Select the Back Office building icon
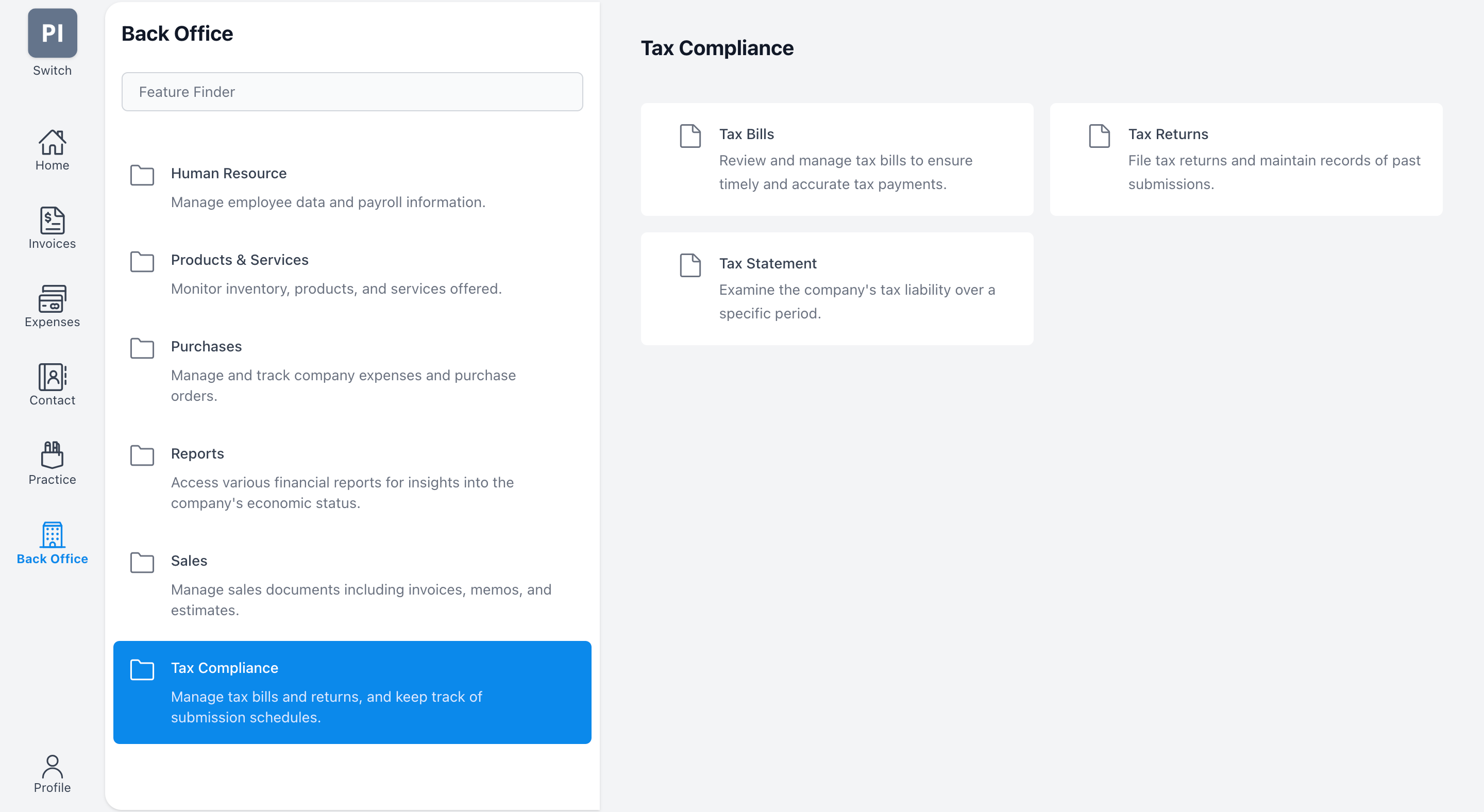The image size is (1484, 812). tap(52, 535)
